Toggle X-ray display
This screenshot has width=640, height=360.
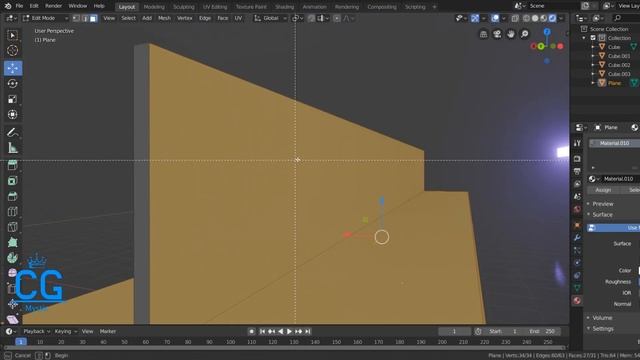[515, 18]
